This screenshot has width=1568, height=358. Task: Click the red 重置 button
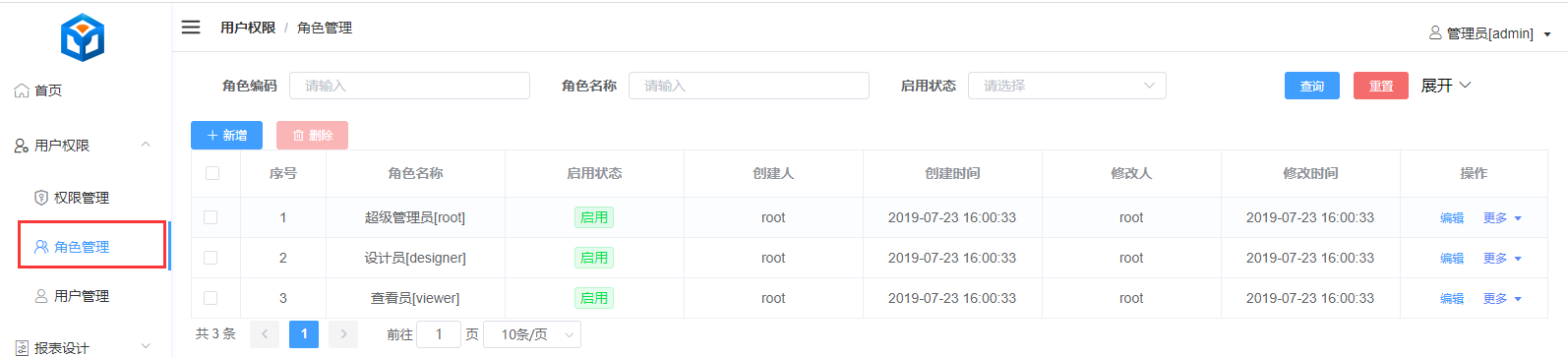[x=1381, y=86]
